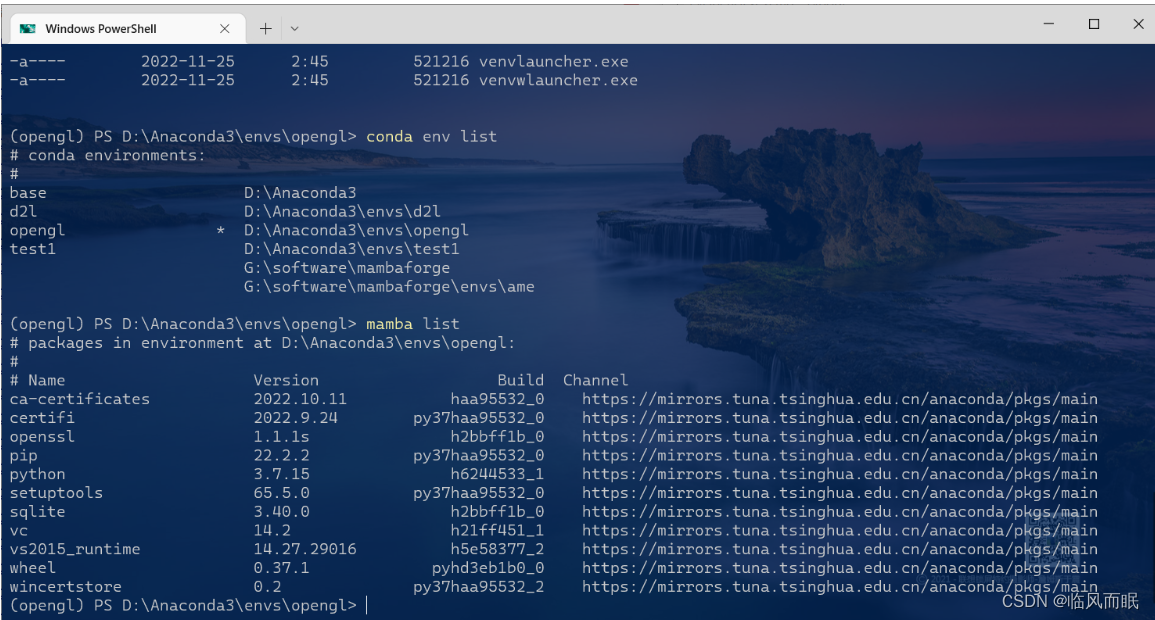Click the 'venvlauncher.exe' filename

point(554,61)
